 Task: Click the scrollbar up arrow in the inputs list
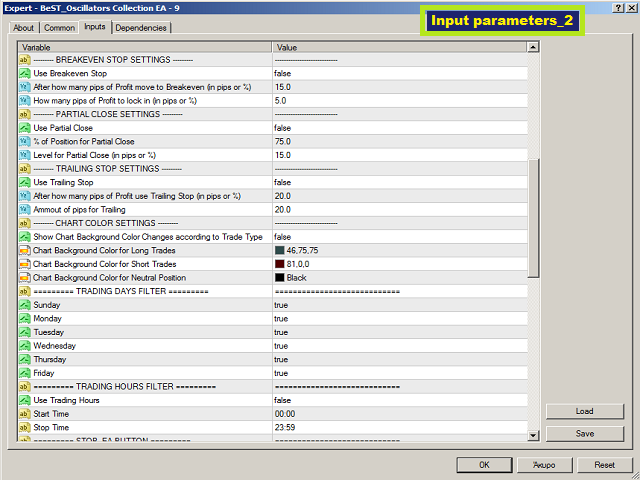533,47
